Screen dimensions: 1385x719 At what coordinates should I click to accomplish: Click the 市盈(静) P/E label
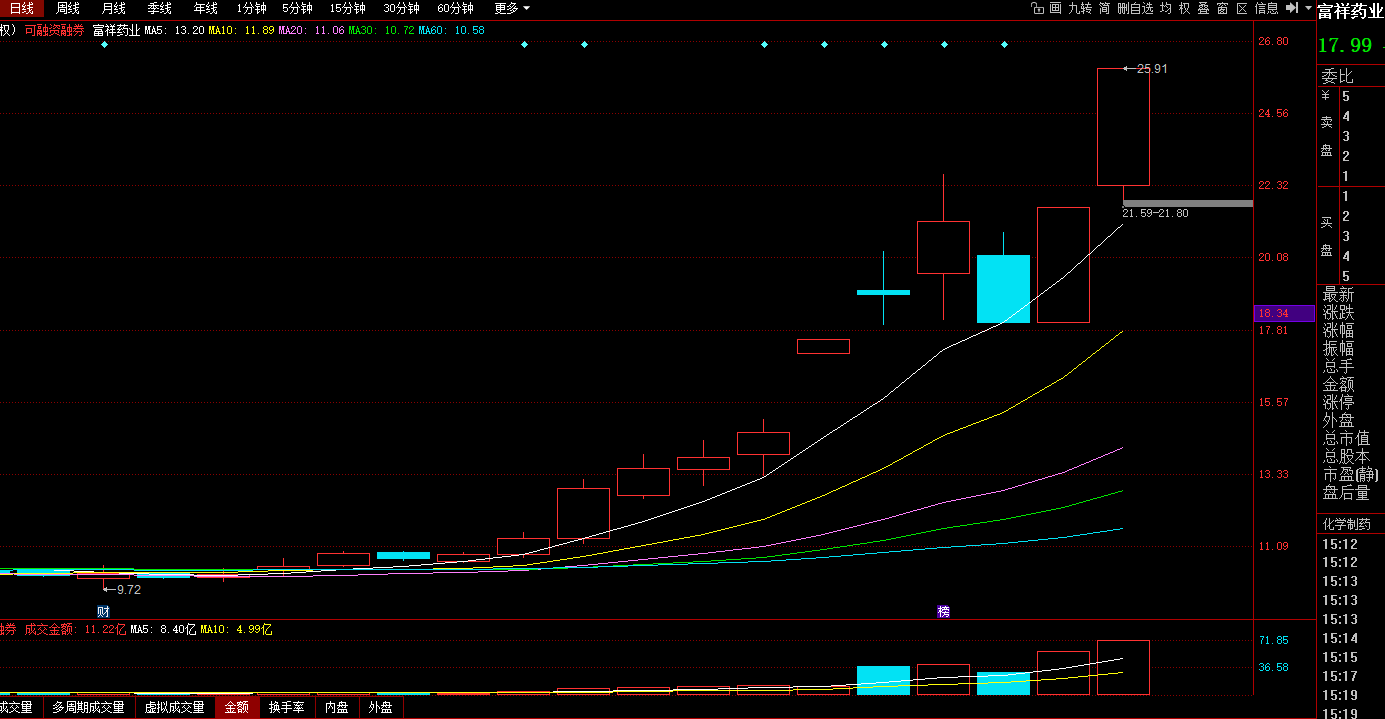pos(1350,475)
